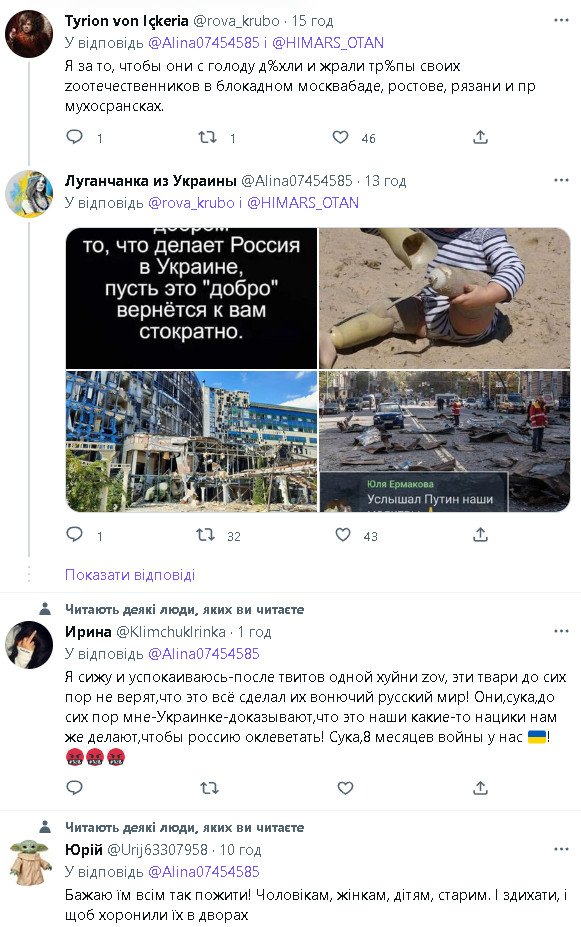This screenshot has width=581, height=927.
Task: Share the Луганчанка из Украины image tweet
Action: (481, 536)
